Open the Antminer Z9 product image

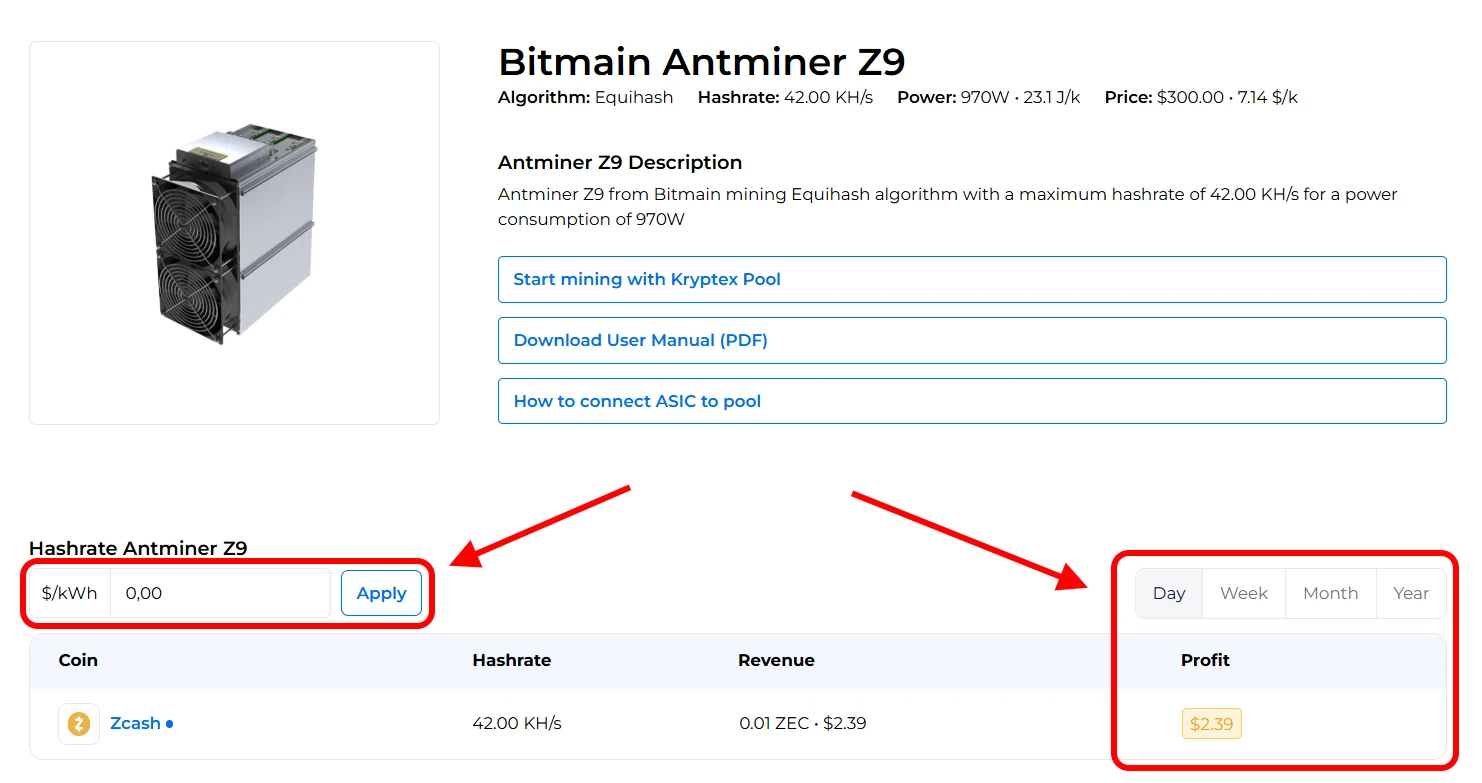(234, 233)
